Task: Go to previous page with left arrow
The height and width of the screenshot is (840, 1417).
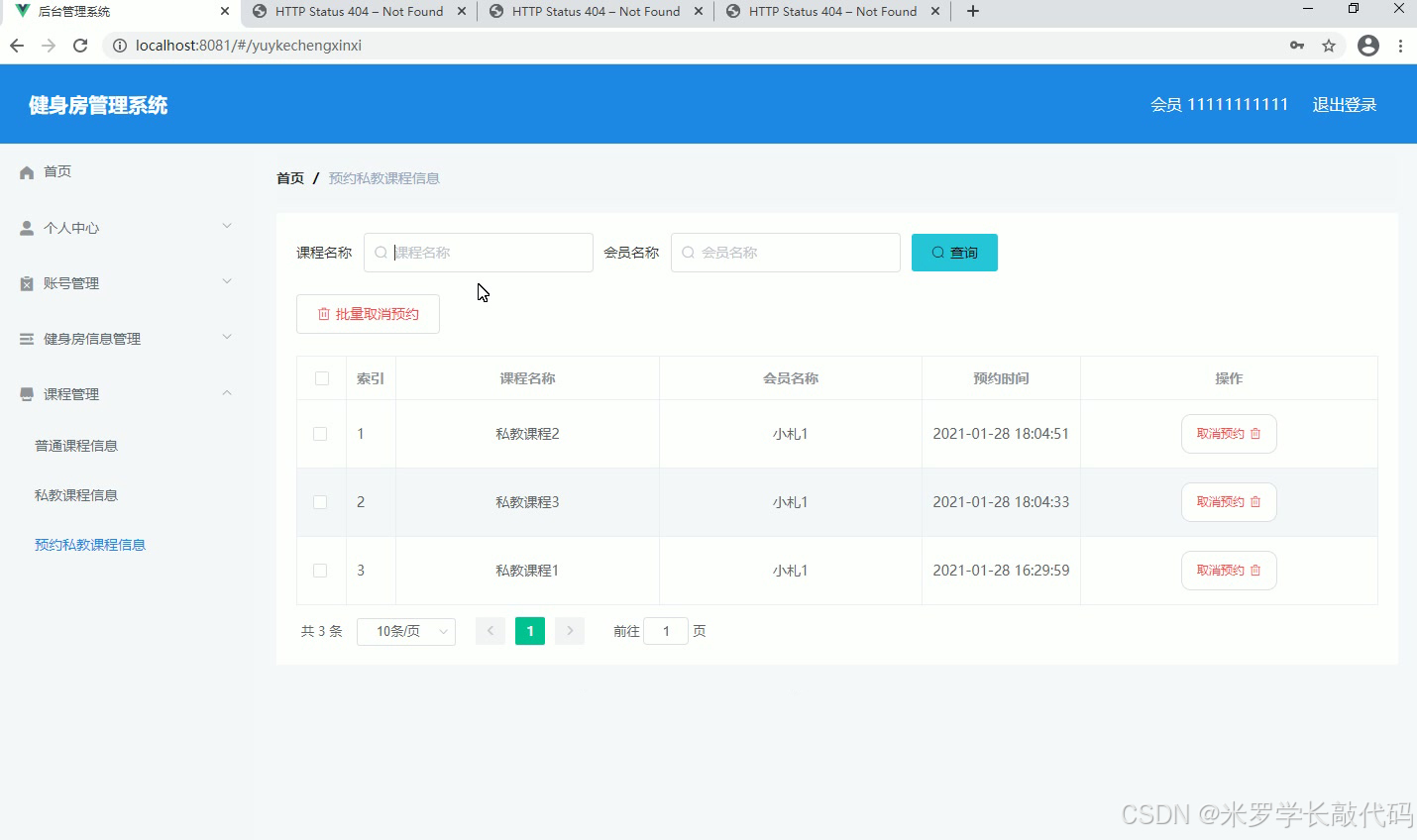Action: tap(490, 631)
